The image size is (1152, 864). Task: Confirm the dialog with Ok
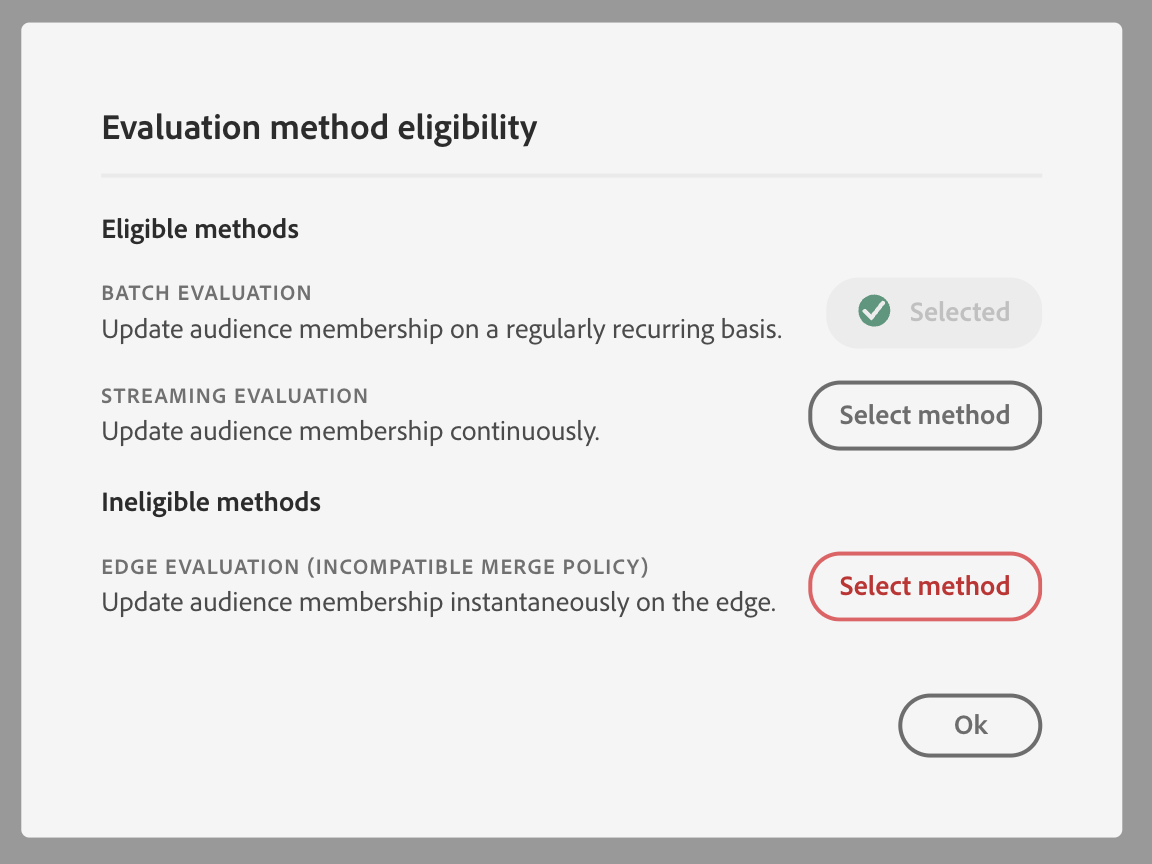970,725
